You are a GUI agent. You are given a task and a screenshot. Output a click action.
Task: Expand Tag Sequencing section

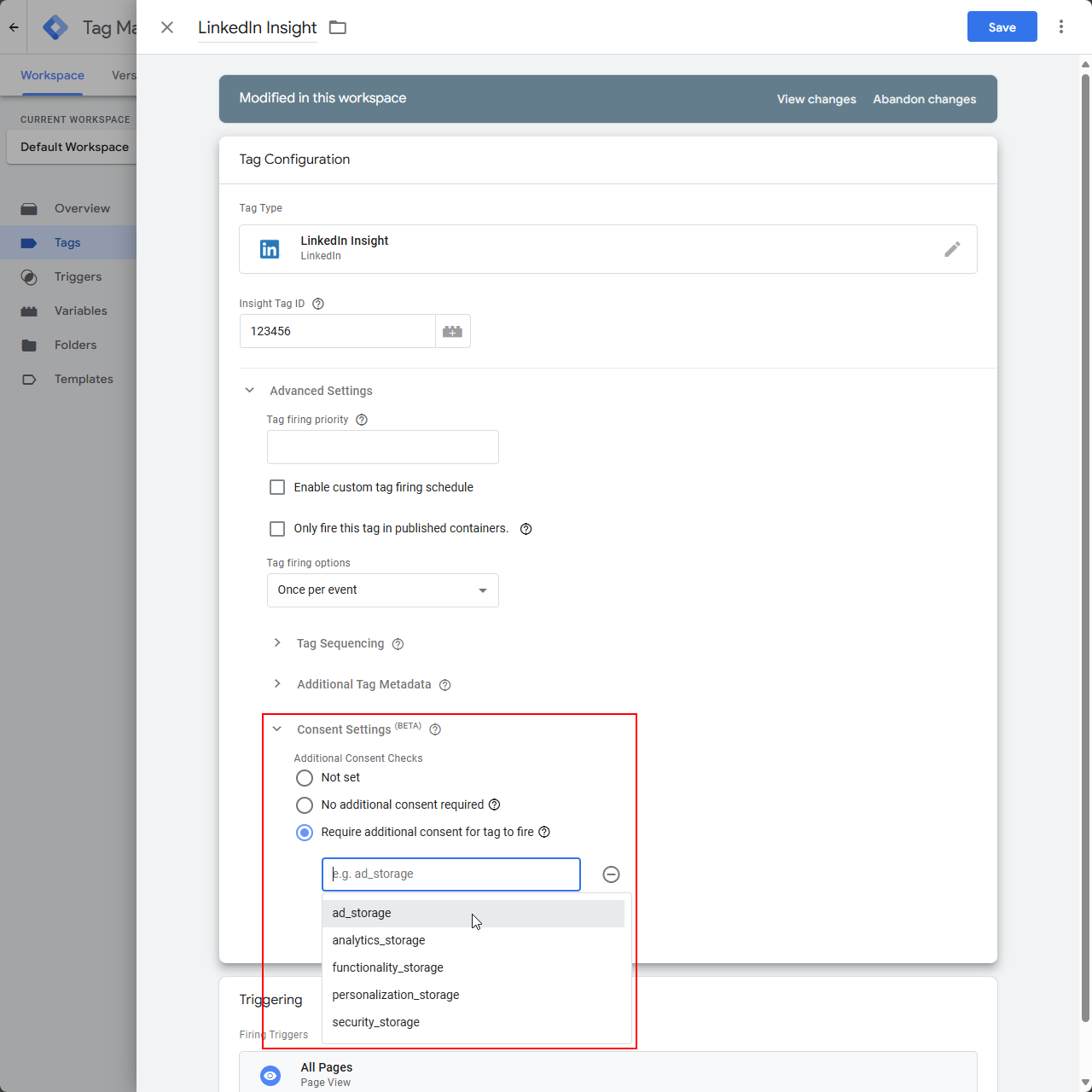[277, 643]
